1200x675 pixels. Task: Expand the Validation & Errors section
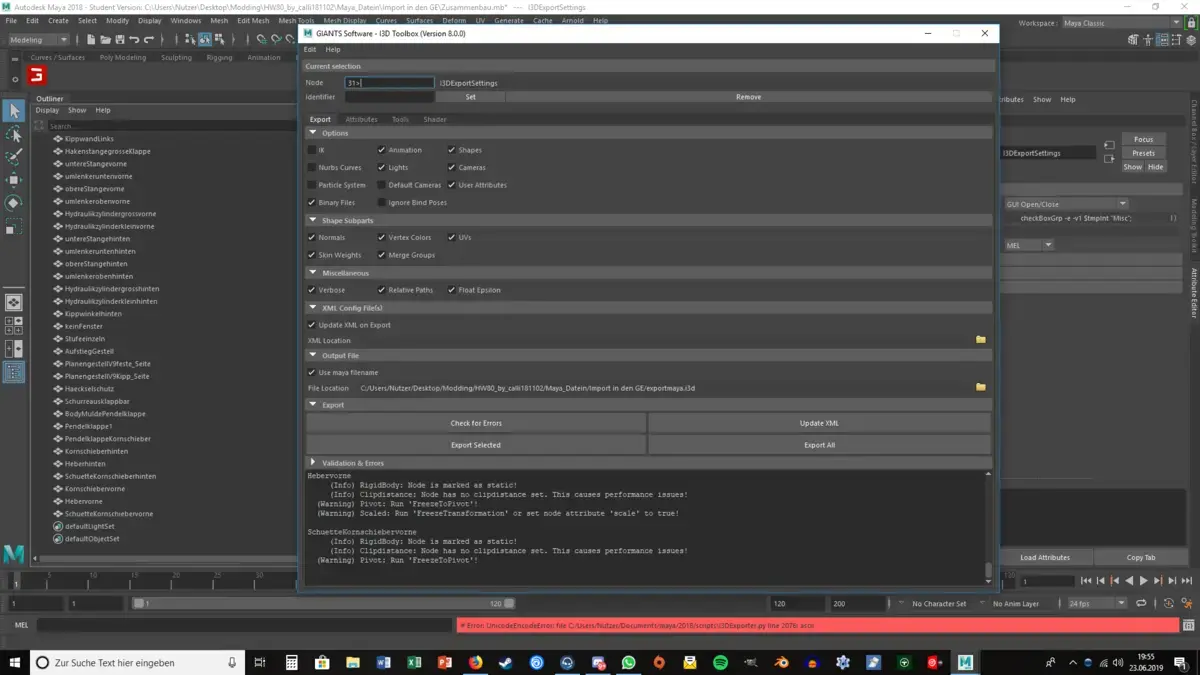313,462
